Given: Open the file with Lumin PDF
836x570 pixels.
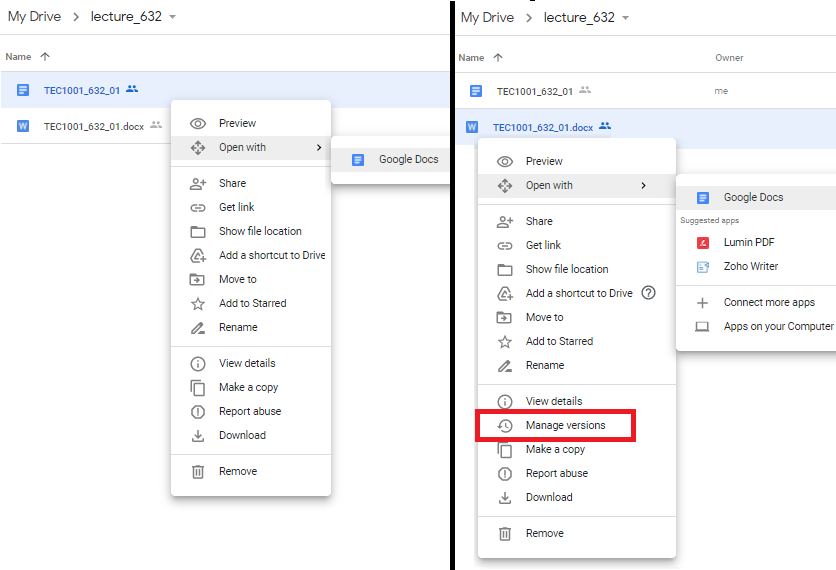Looking at the screenshot, I should tap(749, 242).
